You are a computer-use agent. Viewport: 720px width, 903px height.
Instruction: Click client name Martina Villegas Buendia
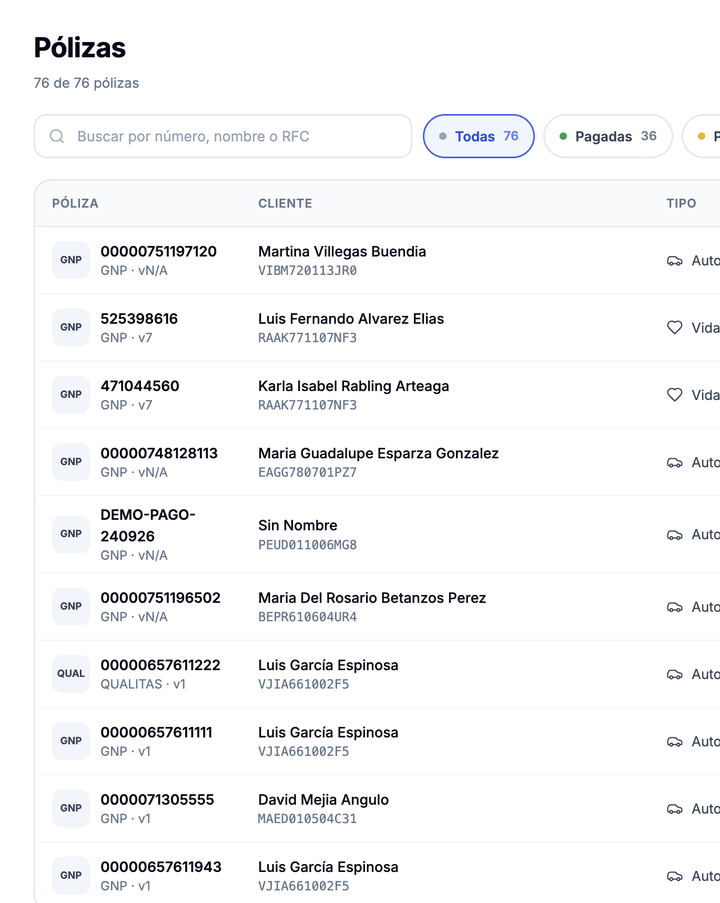(x=342, y=252)
